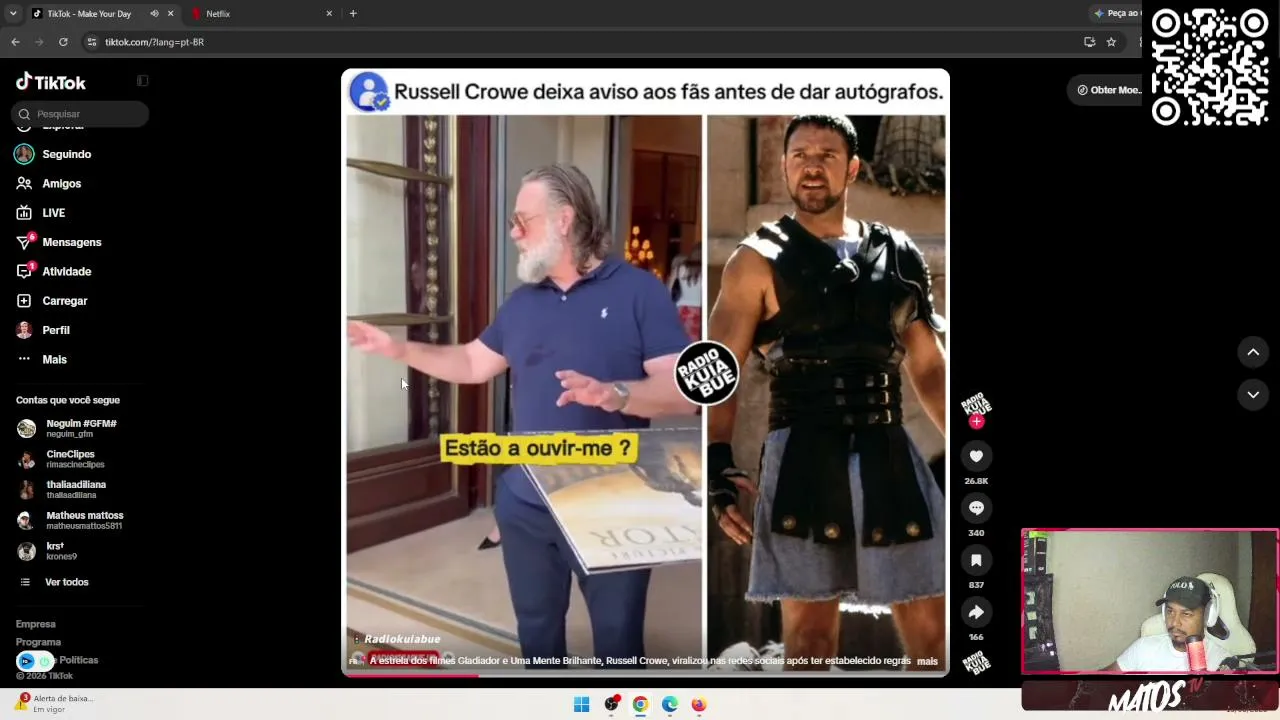This screenshot has width=1280, height=720.
Task: Click the tiktok.com address bar URL
Action: point(155,42)
